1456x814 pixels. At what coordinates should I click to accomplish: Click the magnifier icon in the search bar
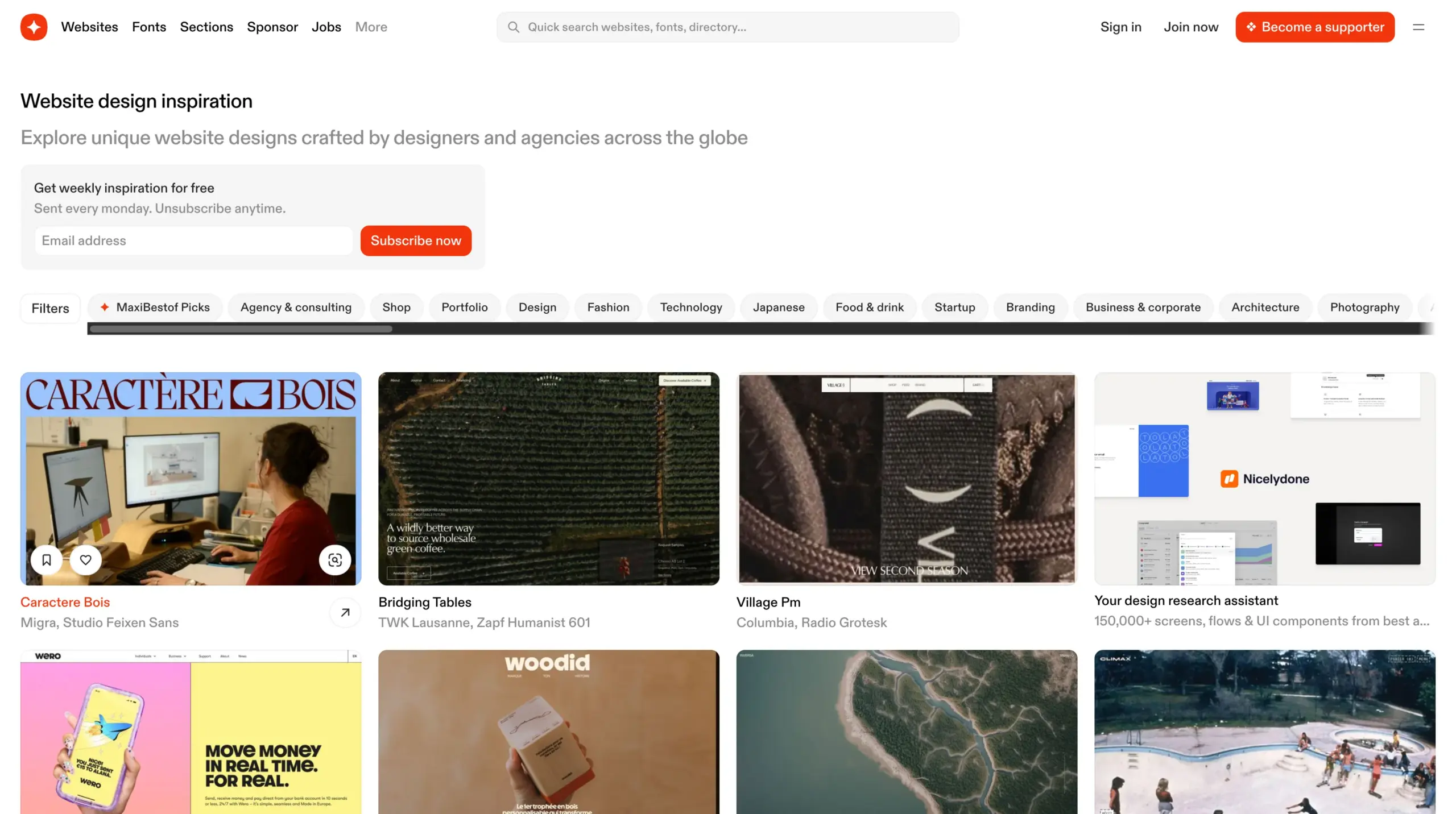click(x=514, y=27)
